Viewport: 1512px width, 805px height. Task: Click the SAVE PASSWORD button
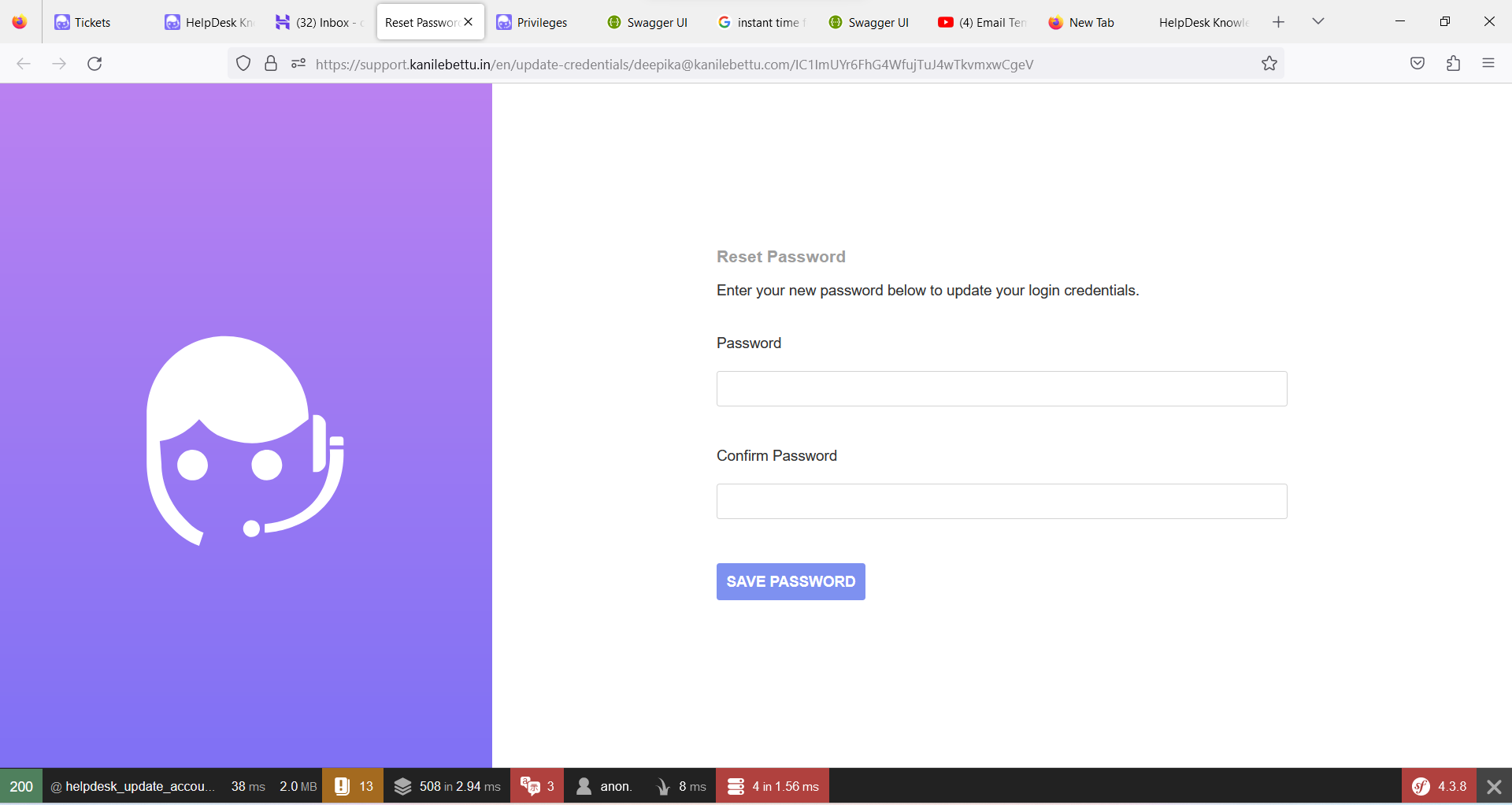791,581
